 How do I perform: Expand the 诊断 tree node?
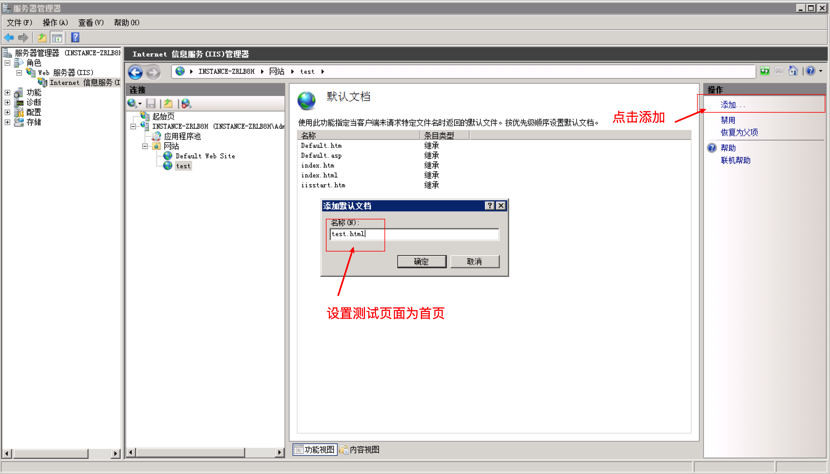point(7,102)
